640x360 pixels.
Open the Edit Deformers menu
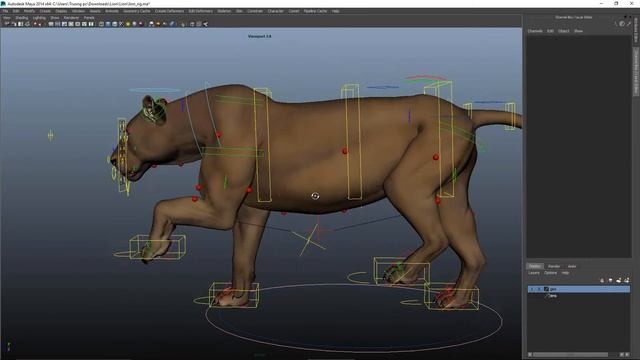[x=200, y=11]
